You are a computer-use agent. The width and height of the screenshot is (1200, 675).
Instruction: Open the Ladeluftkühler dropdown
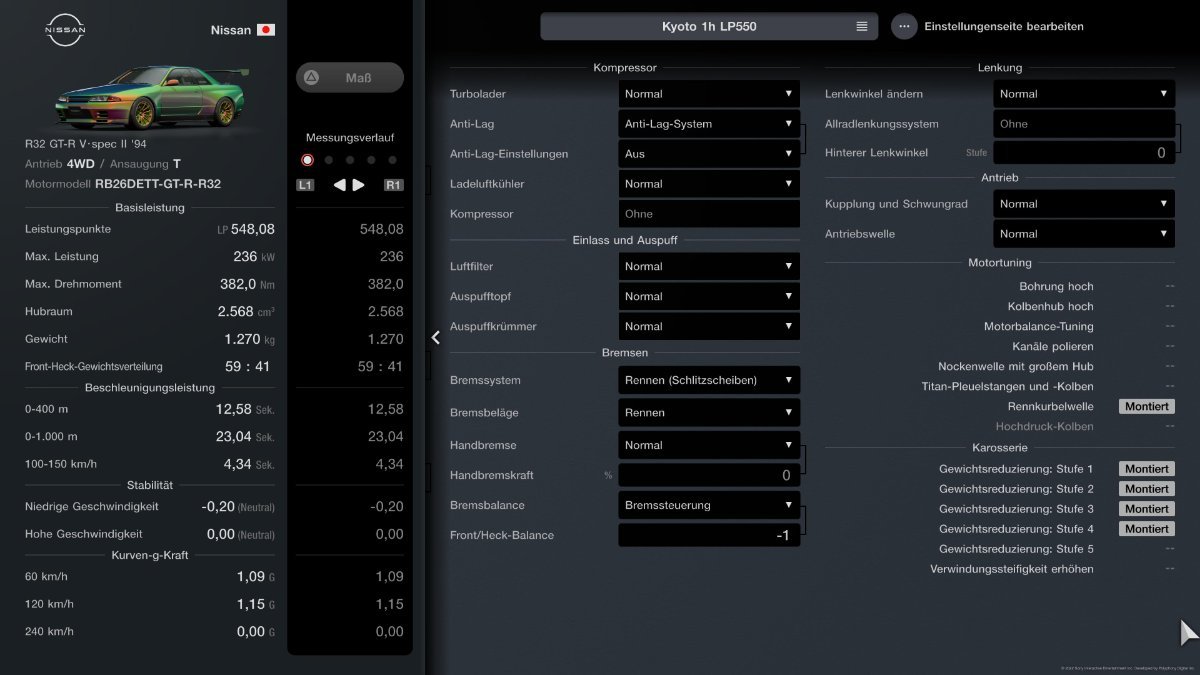[709, 184]
